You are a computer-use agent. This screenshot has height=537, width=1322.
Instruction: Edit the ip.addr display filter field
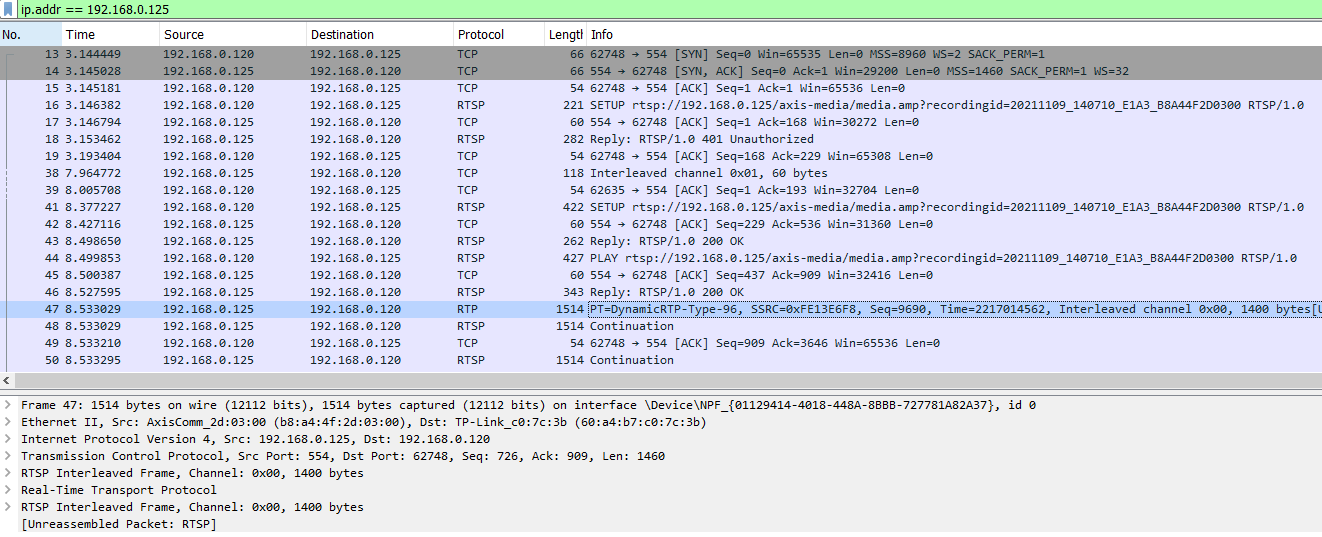[670, 9]
